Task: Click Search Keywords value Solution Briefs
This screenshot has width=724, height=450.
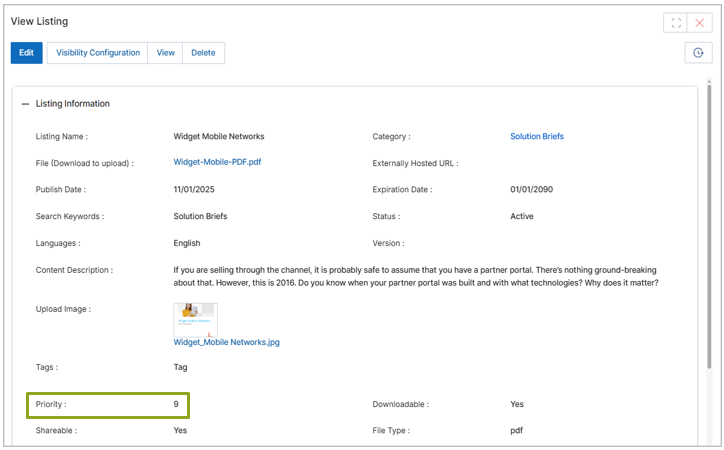Action: 200,216
